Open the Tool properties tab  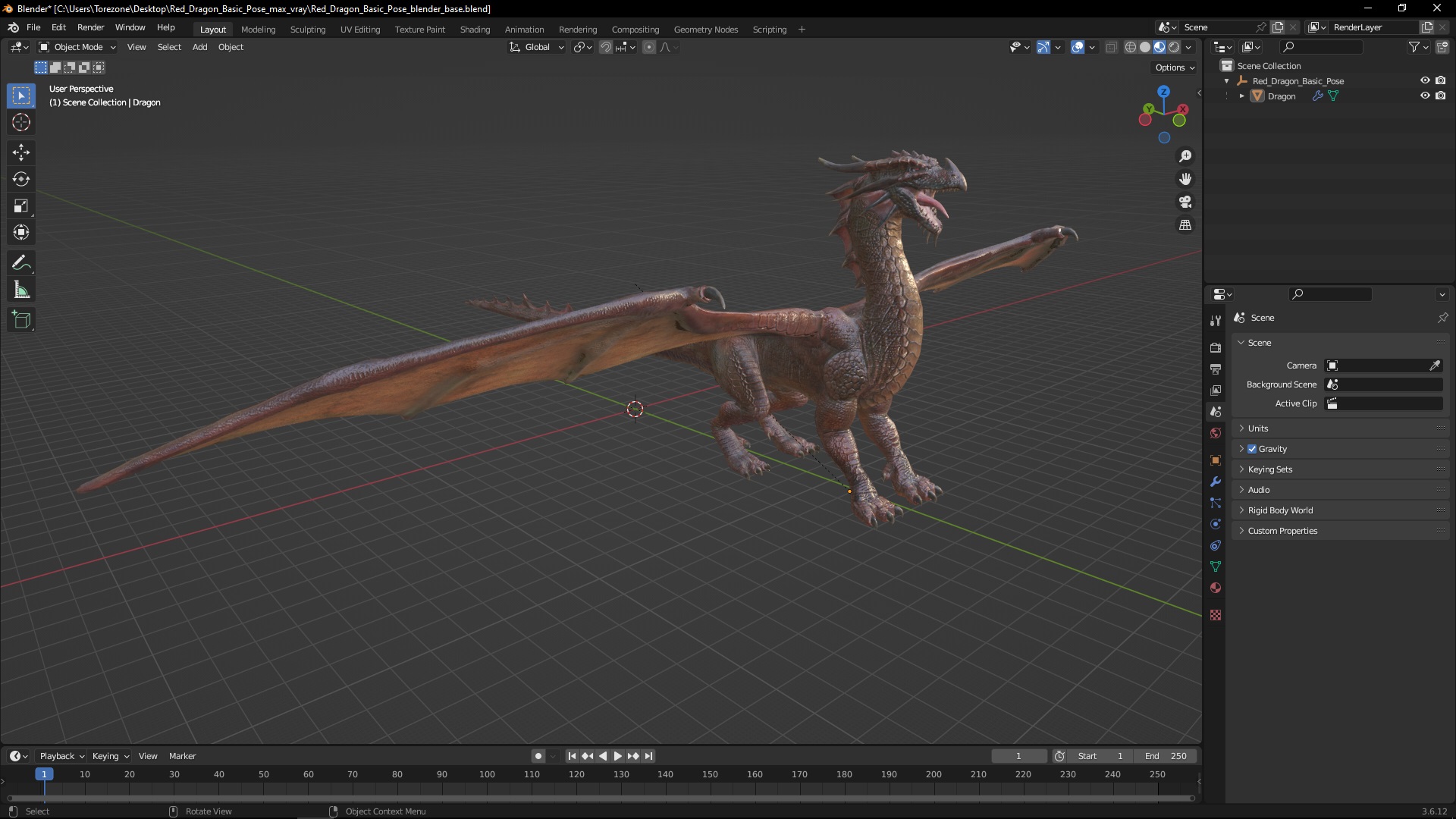coord(1216,322)
